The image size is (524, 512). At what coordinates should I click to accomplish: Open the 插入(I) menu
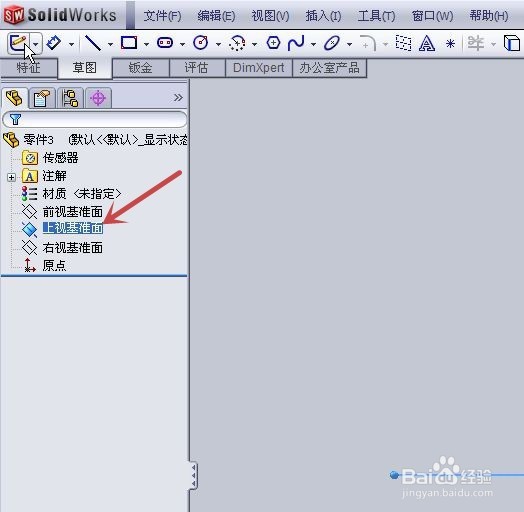[x=323, y=16]
